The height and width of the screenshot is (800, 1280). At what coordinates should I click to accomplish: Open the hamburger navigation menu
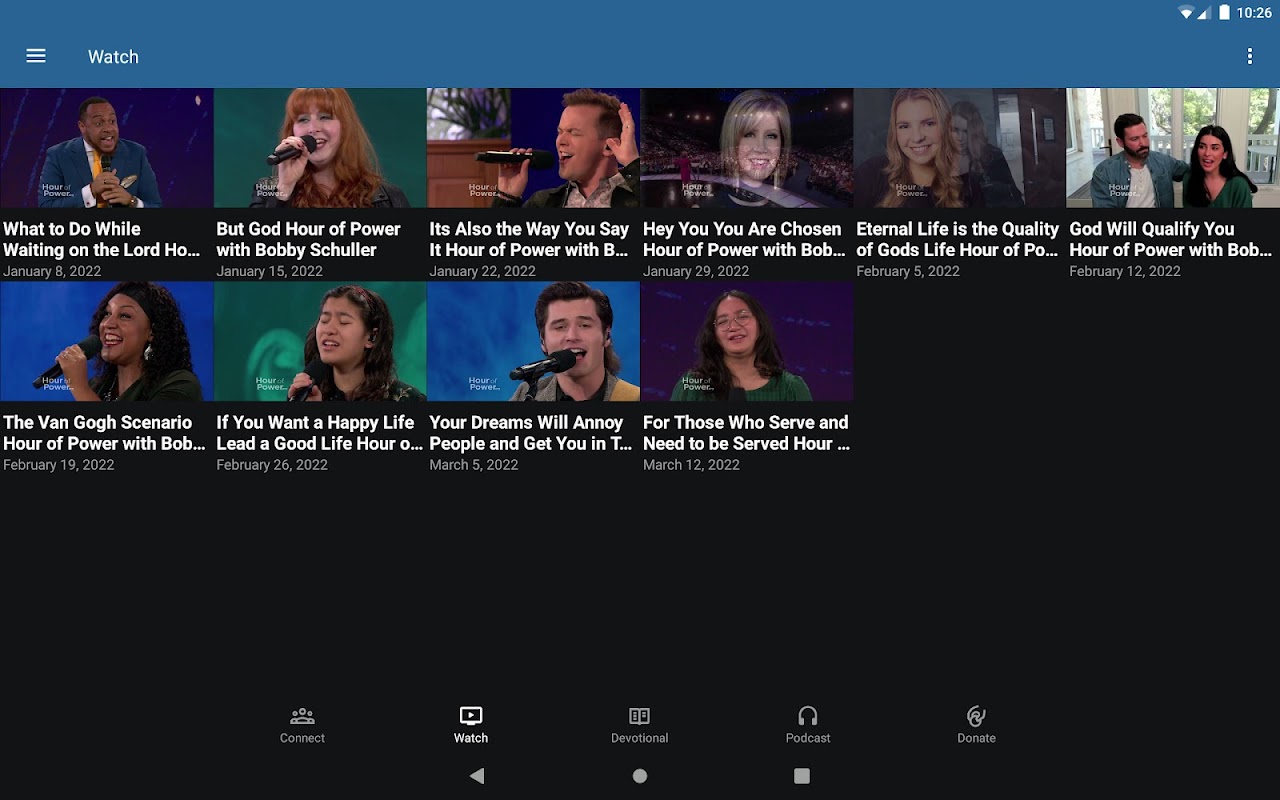[x=36, y=56]
